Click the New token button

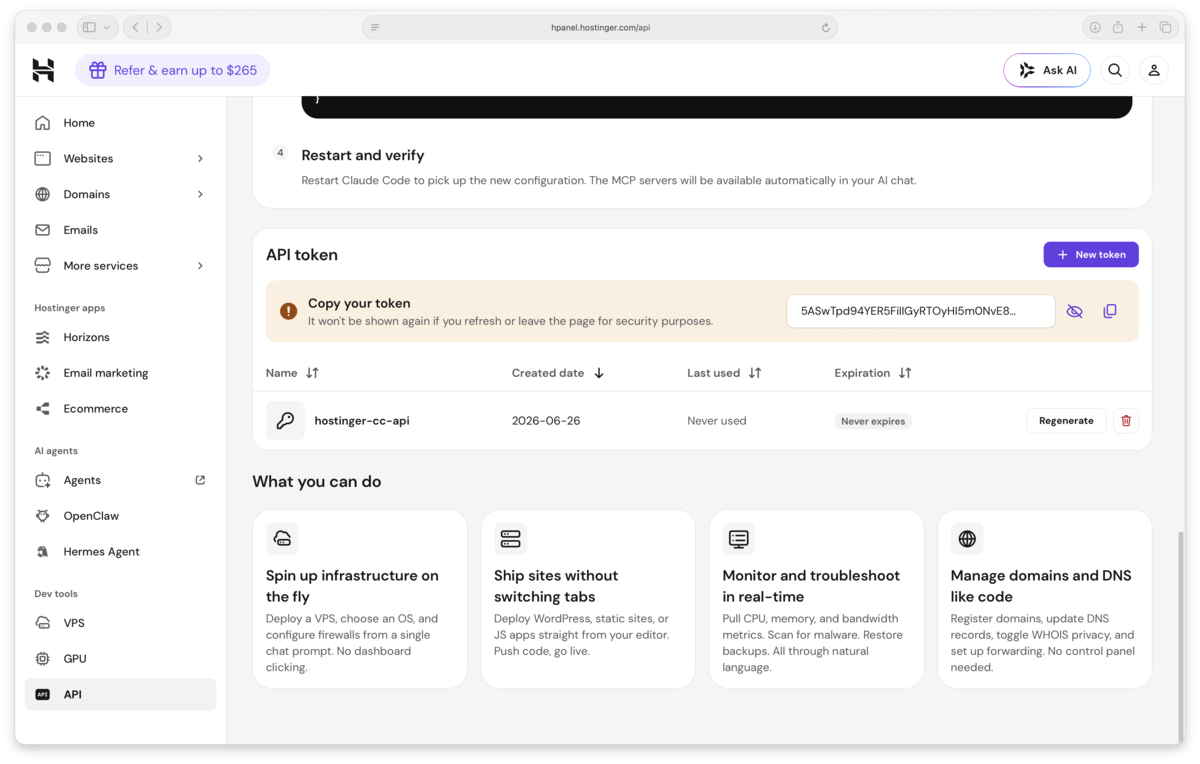click(x=1091, y=255)
